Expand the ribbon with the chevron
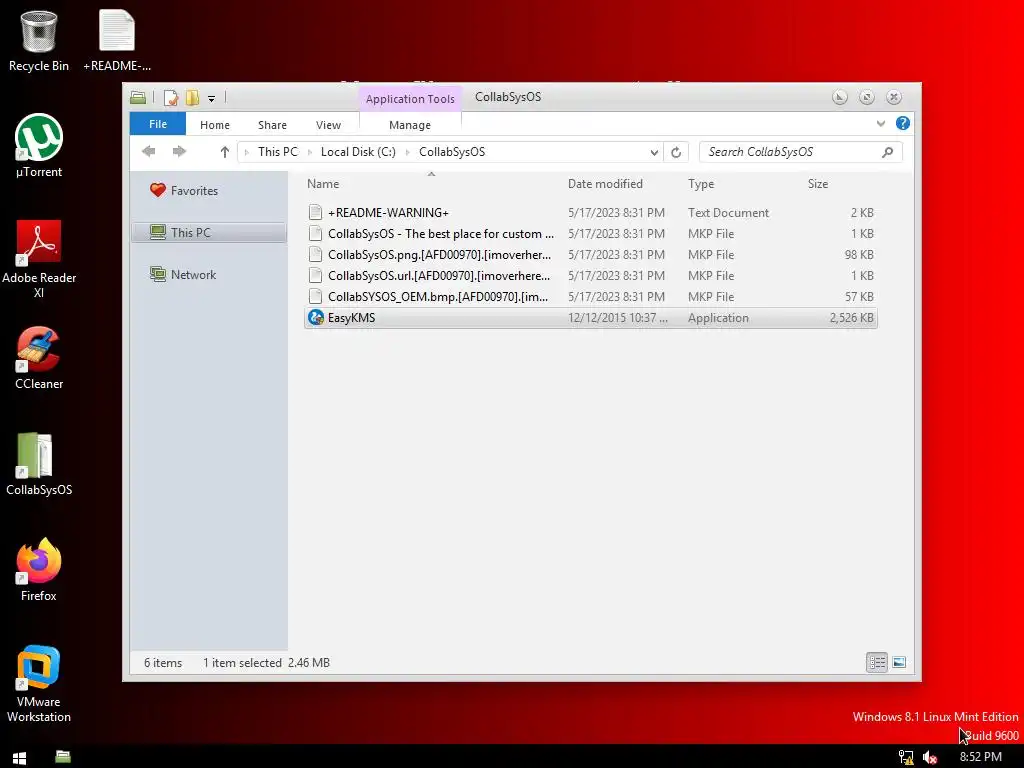 (x=881, y=123)
